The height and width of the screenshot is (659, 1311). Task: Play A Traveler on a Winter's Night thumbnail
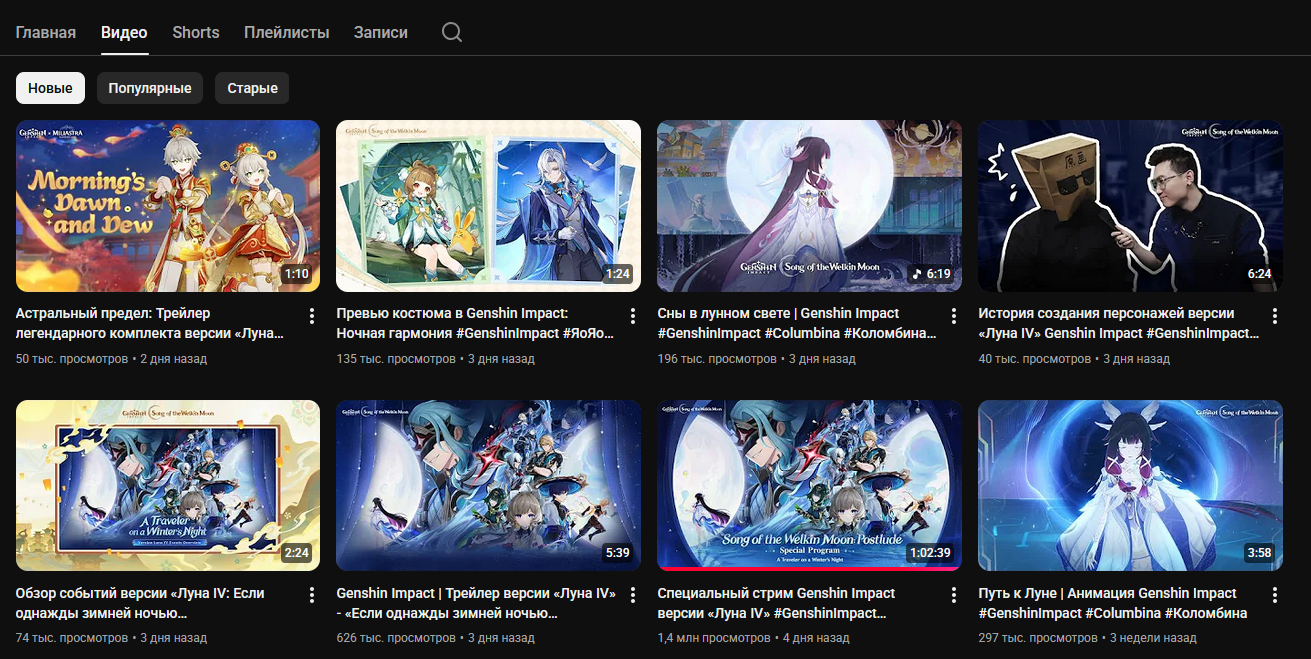click(168, 485)
